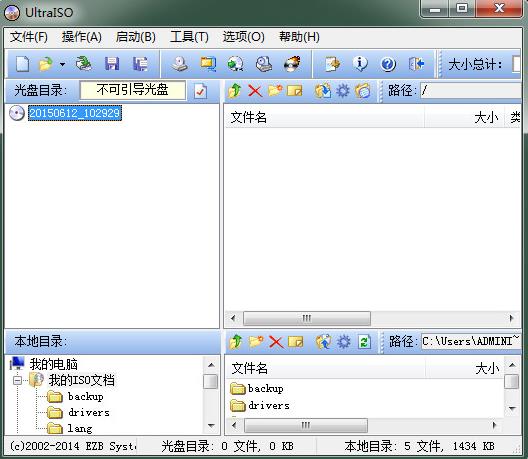The height and width of the screenshot is (459, 528).
Task: Expand the Open button dropdown arrow
Action: [62, 64]
